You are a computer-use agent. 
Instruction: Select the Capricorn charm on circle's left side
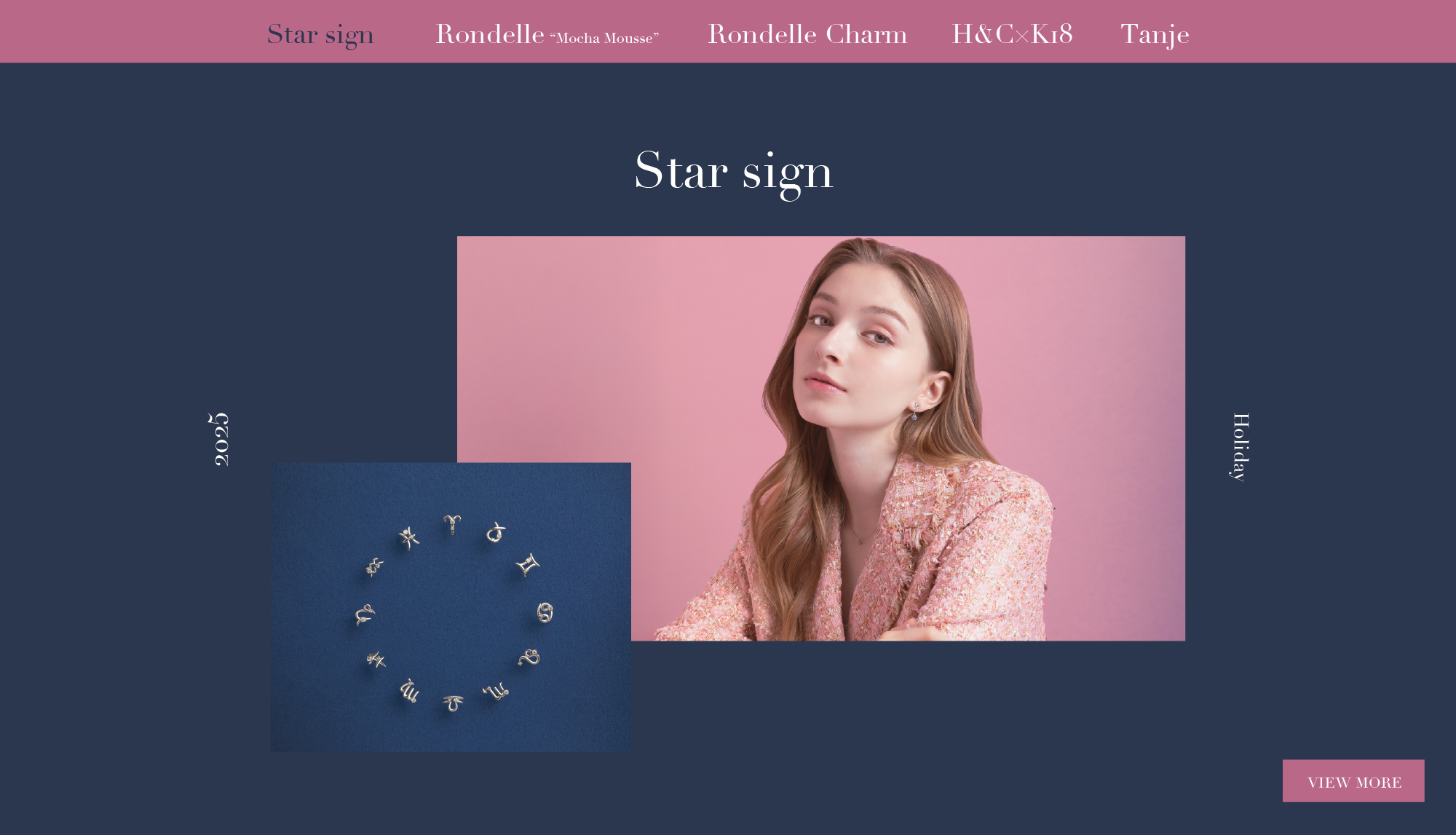364,615
